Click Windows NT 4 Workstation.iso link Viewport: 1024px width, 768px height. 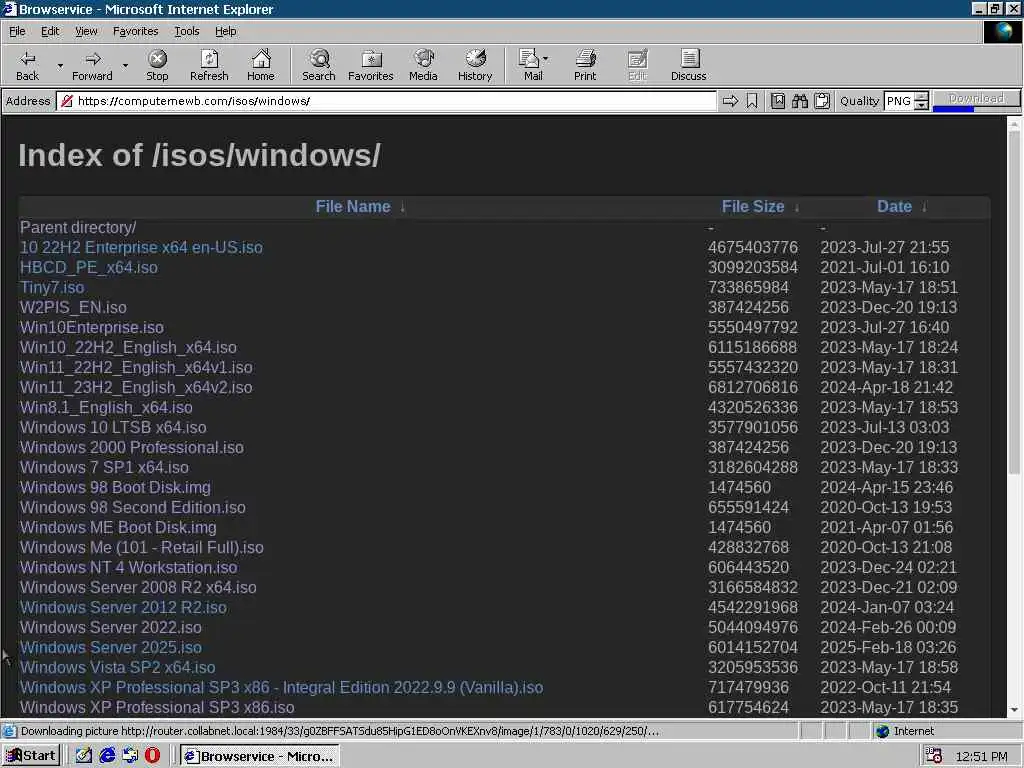[x=129, y=568]
